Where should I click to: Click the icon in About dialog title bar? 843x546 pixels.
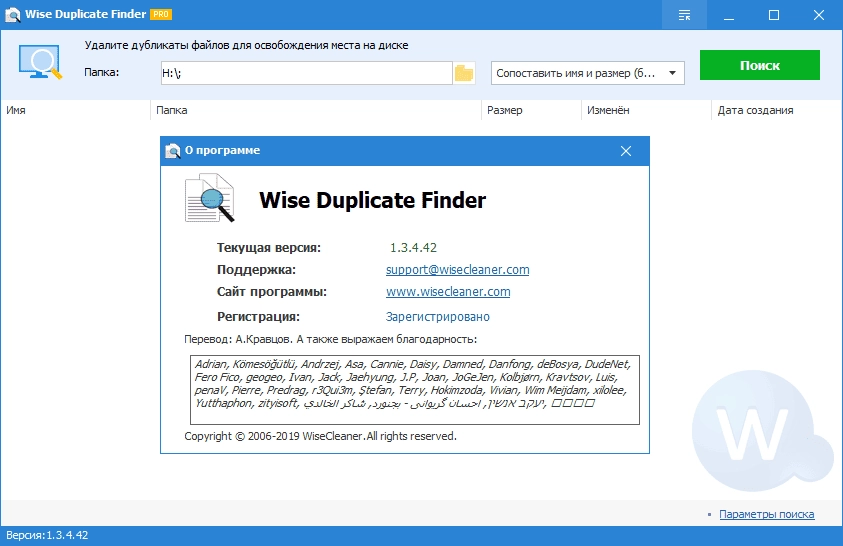pos(173,151)
